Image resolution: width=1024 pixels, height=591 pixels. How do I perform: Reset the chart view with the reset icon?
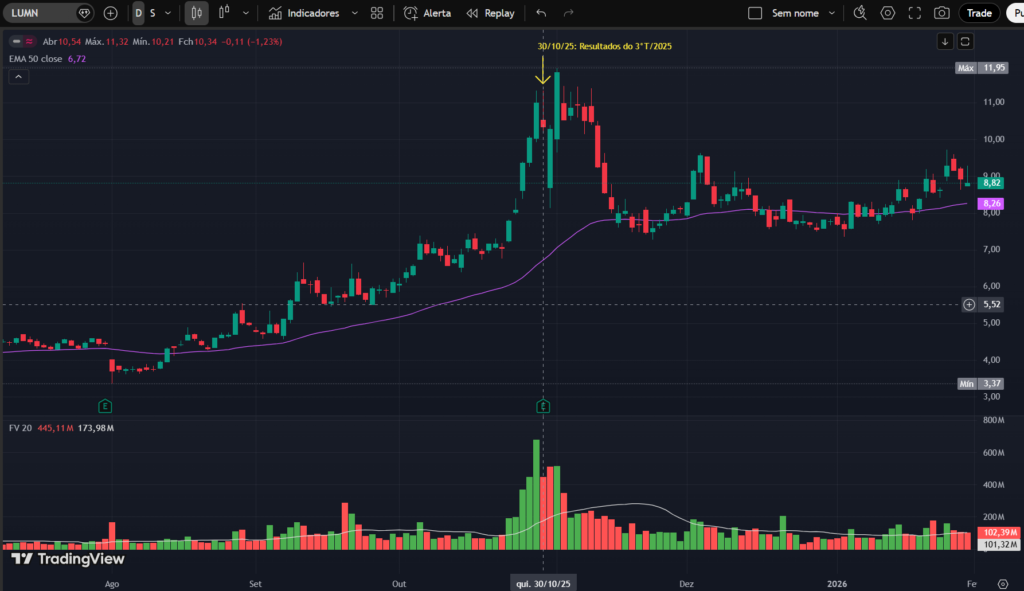[x=966, y=41]
